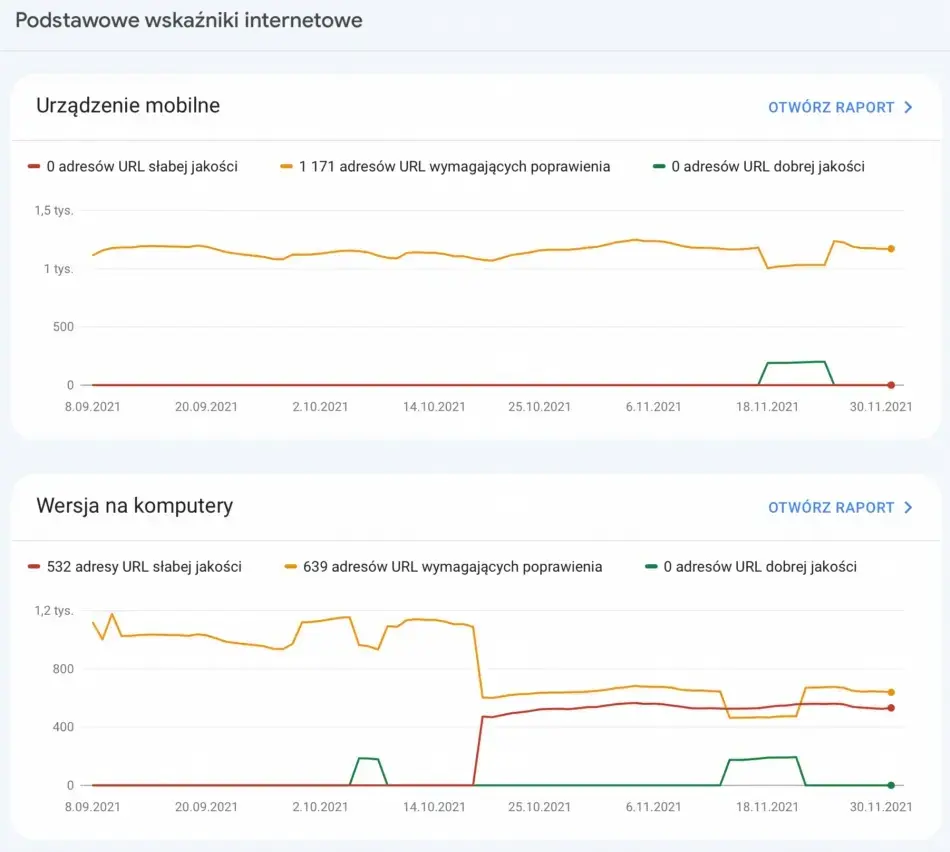Click the green peak near 18.11.2021 mobile chart

797,363
